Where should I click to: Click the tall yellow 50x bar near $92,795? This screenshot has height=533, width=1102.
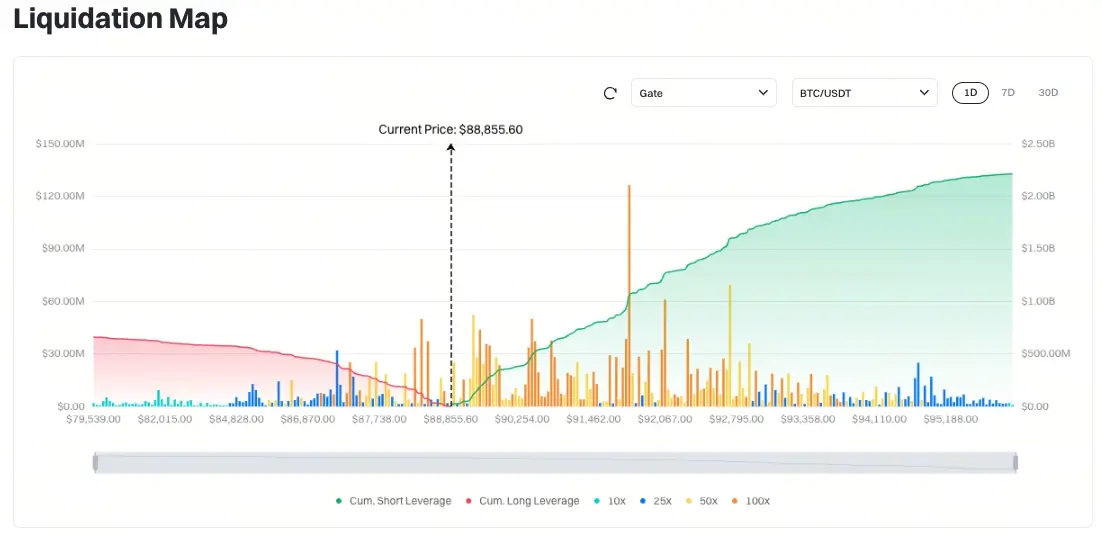click(x=730, y=345)
